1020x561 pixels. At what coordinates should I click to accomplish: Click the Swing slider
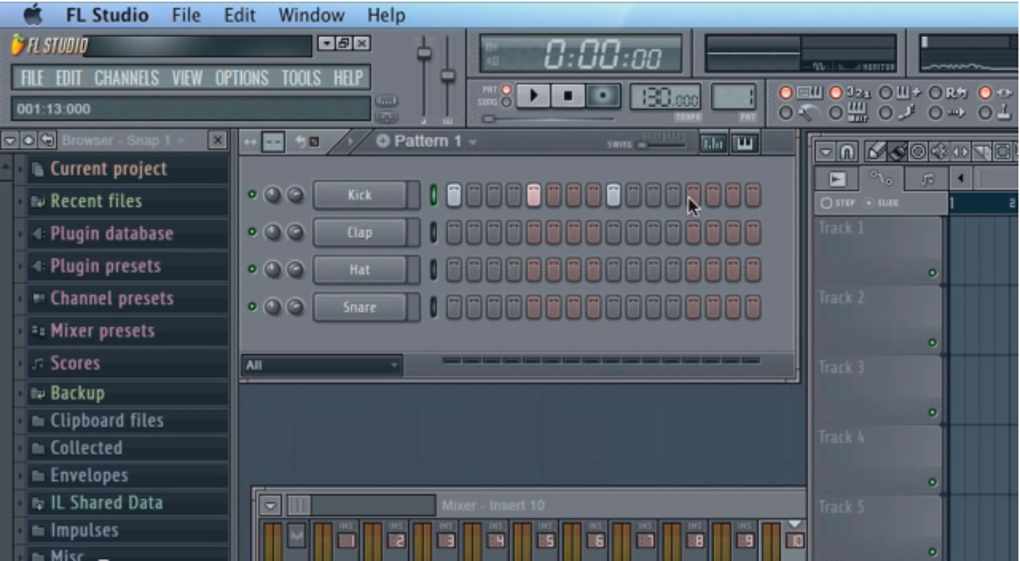coord(660,143)
